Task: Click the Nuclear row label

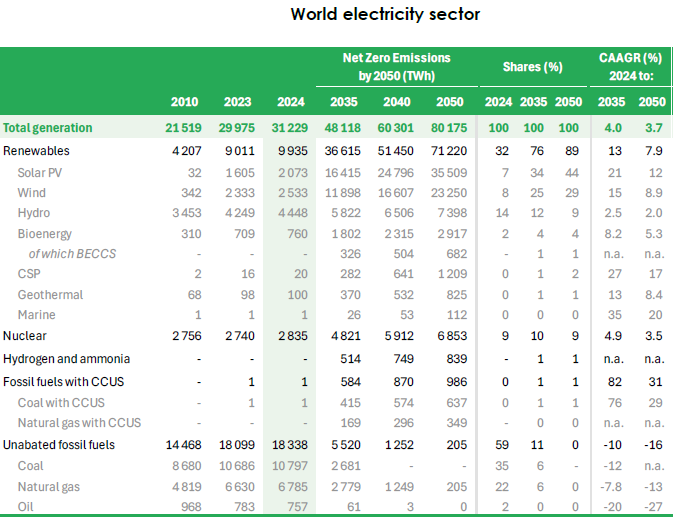Action: point(26,337)
